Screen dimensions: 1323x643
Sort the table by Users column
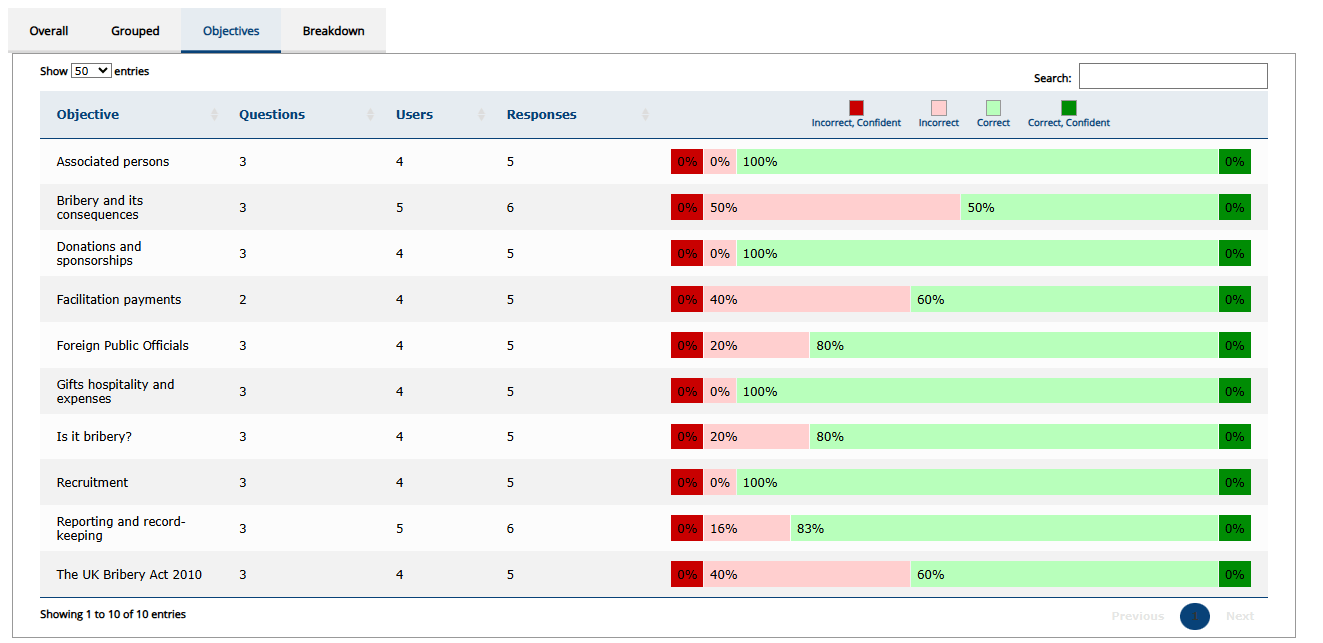point(414,114)
